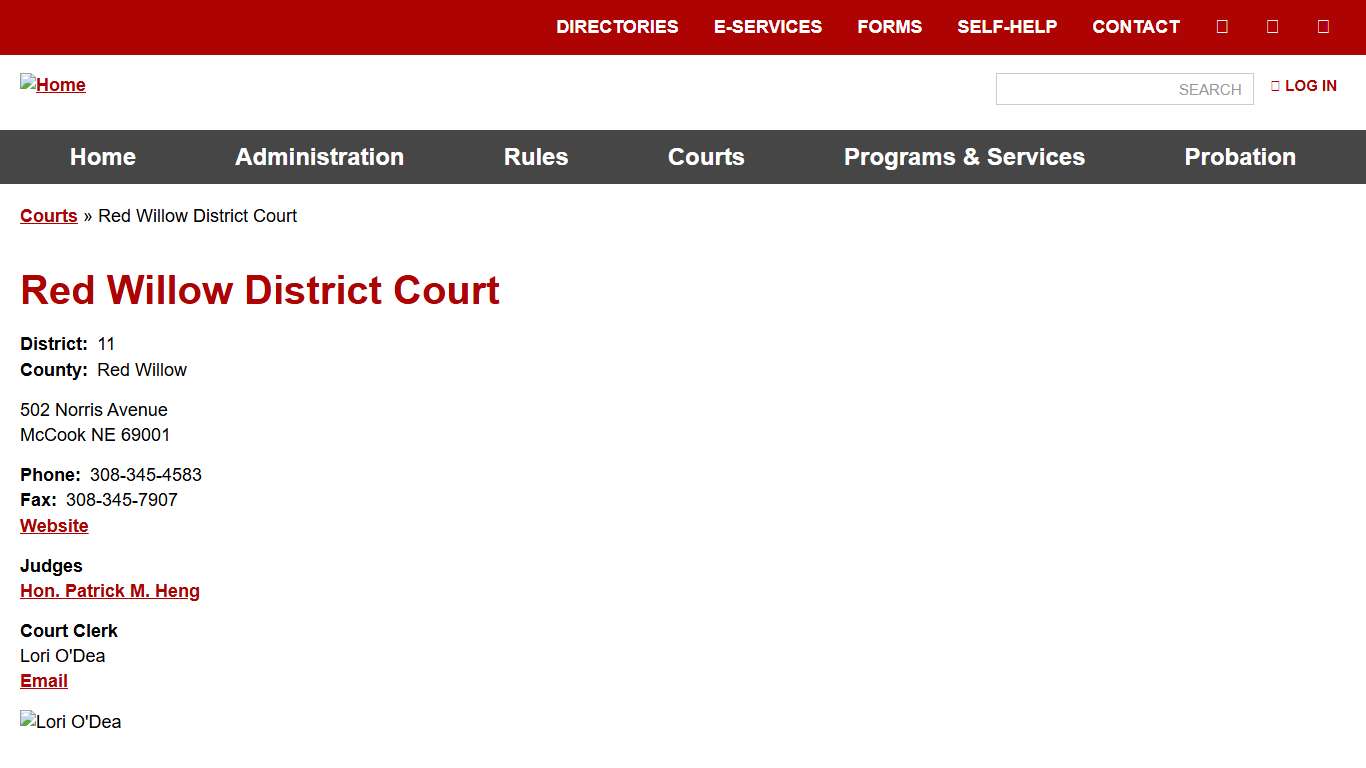The height and width of the screenshot is (768, 1366).
Task: Email the Court Clerk via Email link
Action: [43, 680]
